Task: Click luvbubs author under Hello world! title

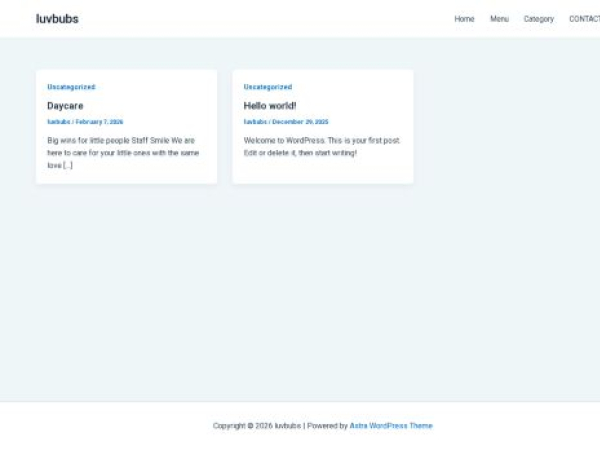Action: point(255,122)
